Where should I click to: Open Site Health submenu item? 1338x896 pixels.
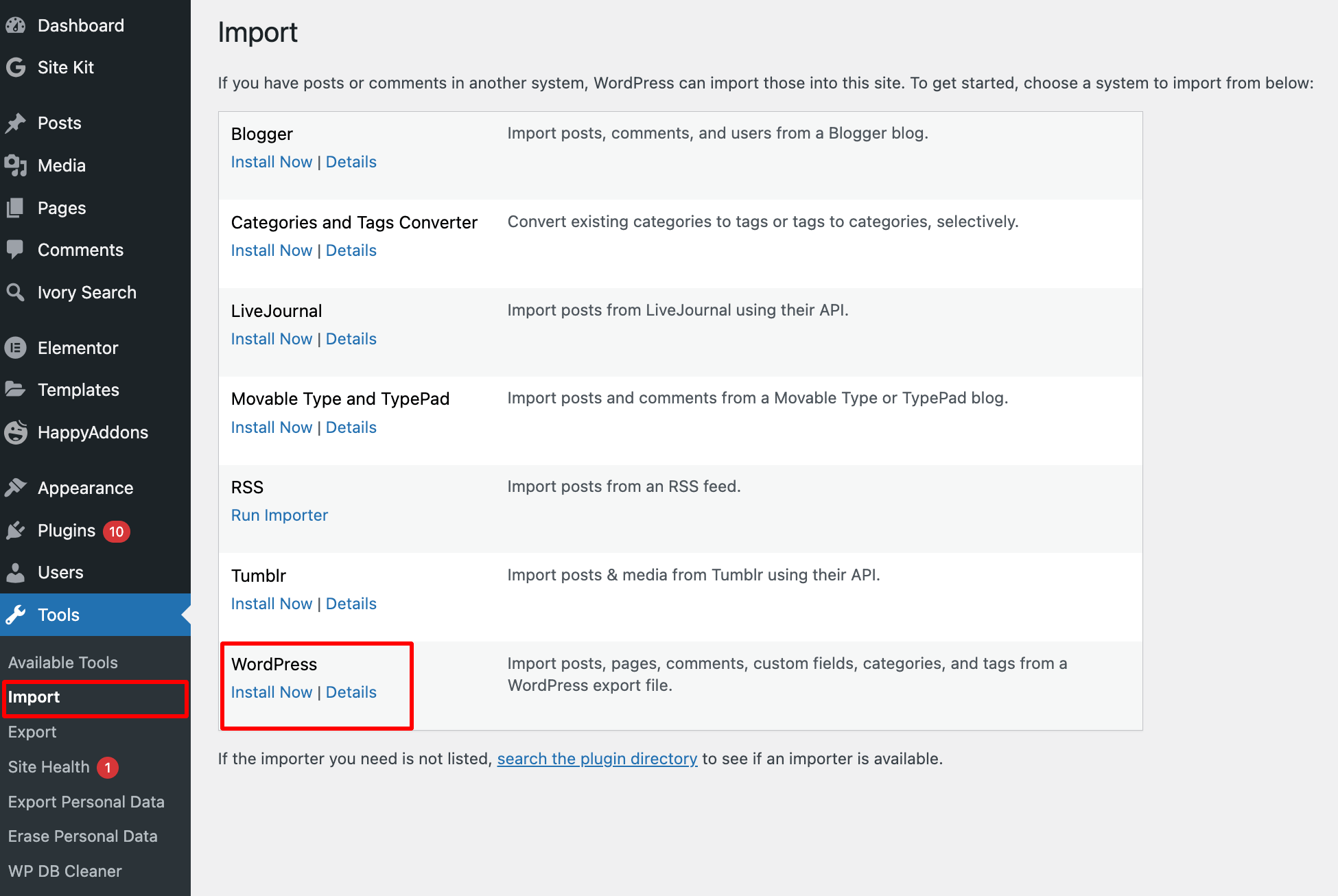pos(49,767)
